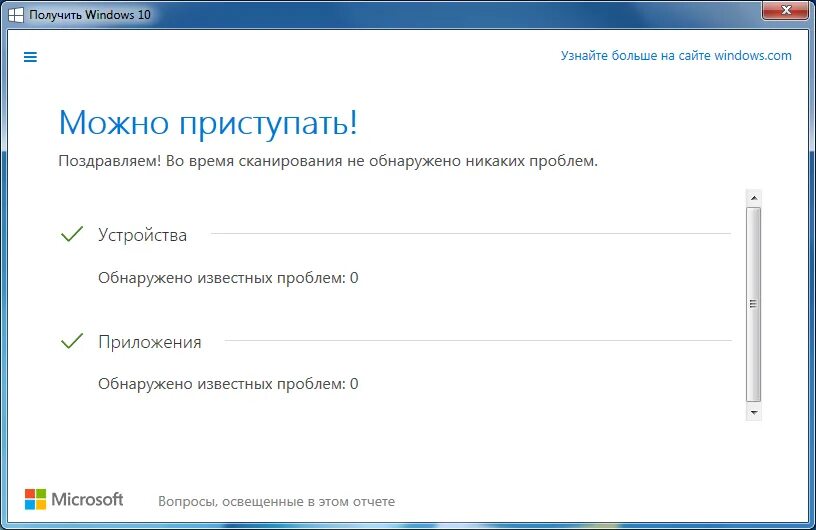The height and width of the screenshot is (530, 816).
Task: Click the Можно приступать! heading
Action: coord(208,124)
